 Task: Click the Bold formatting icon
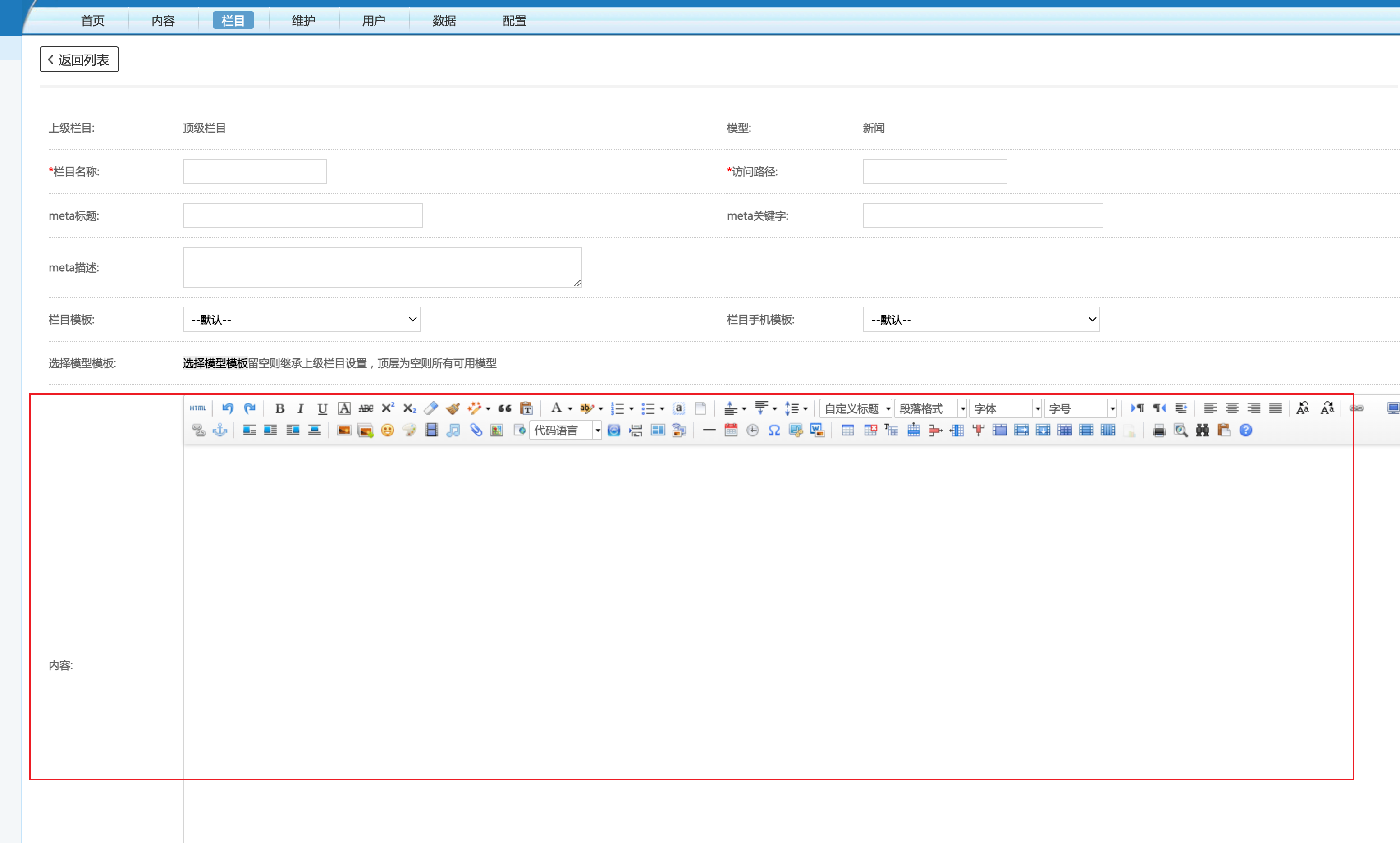pyautogui.click(x=279, y=408)
